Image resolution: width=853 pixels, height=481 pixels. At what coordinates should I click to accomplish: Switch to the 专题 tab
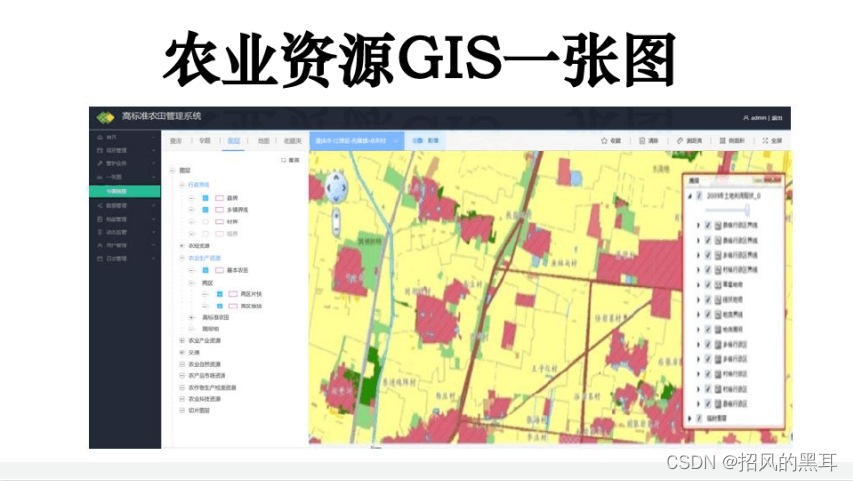click(x=205, y=141)
